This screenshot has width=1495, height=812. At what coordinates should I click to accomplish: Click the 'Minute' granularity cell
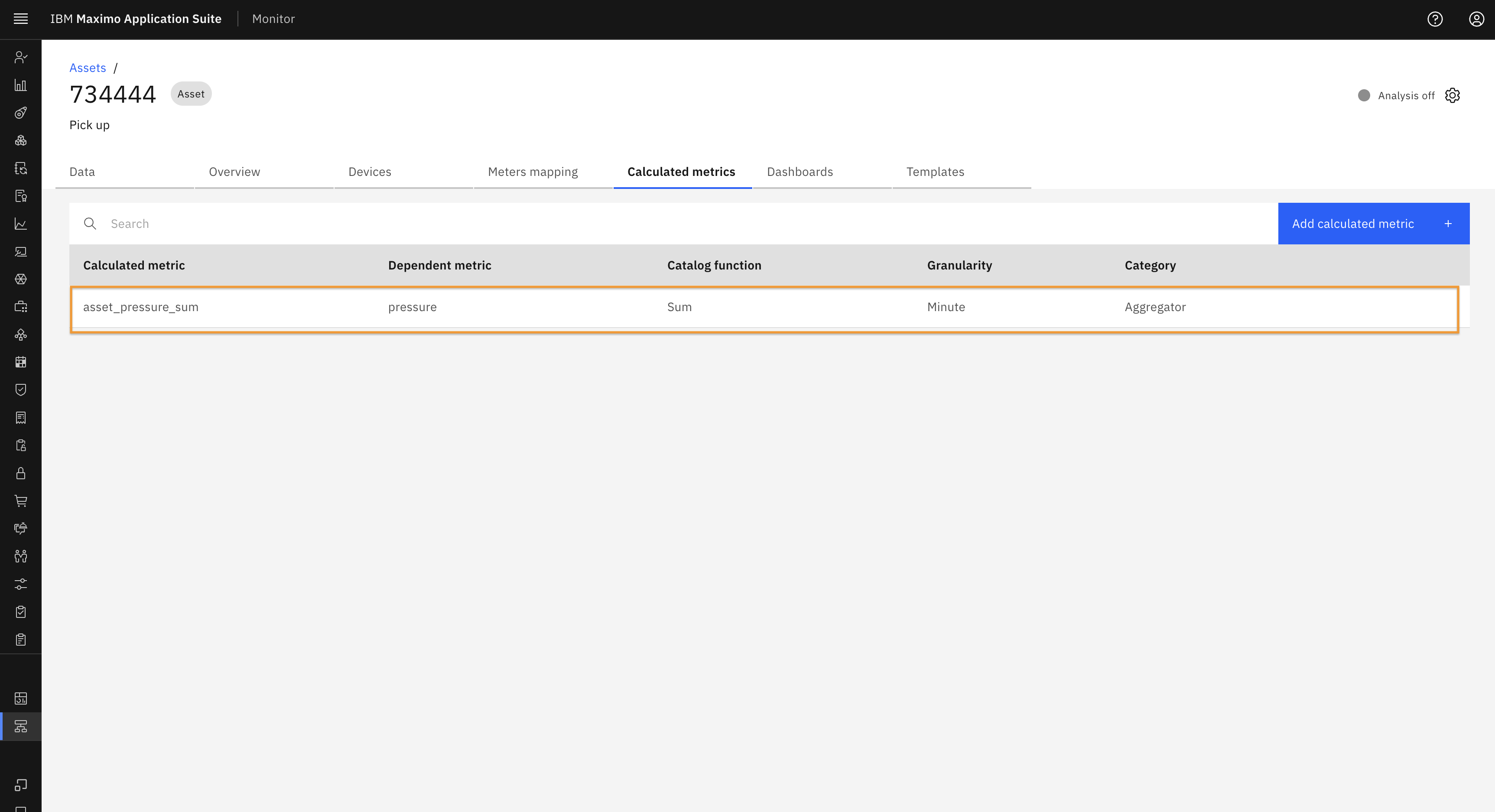[x=946, y=307]
